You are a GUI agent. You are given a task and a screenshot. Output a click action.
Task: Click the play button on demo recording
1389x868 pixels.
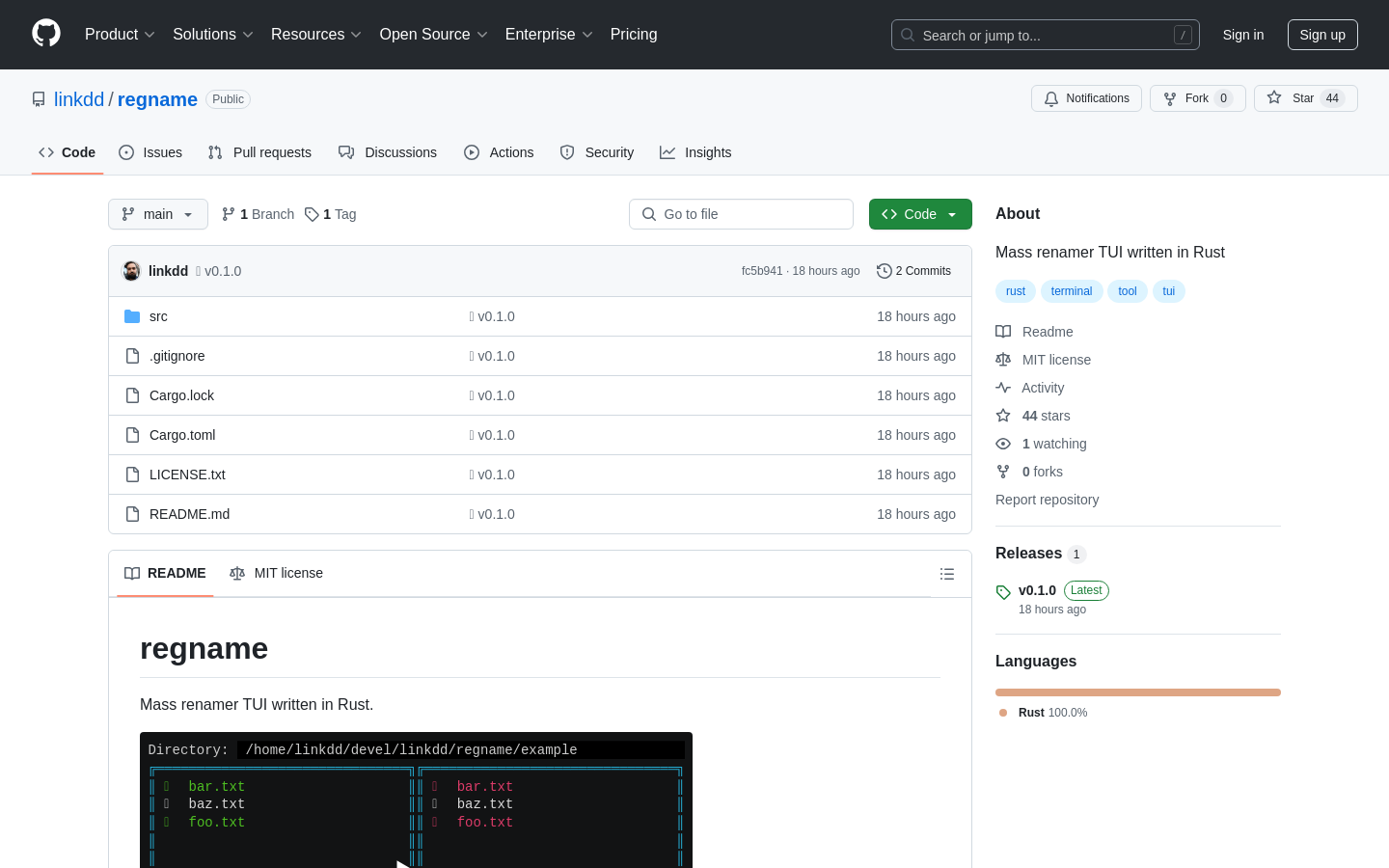coord(403,864)
